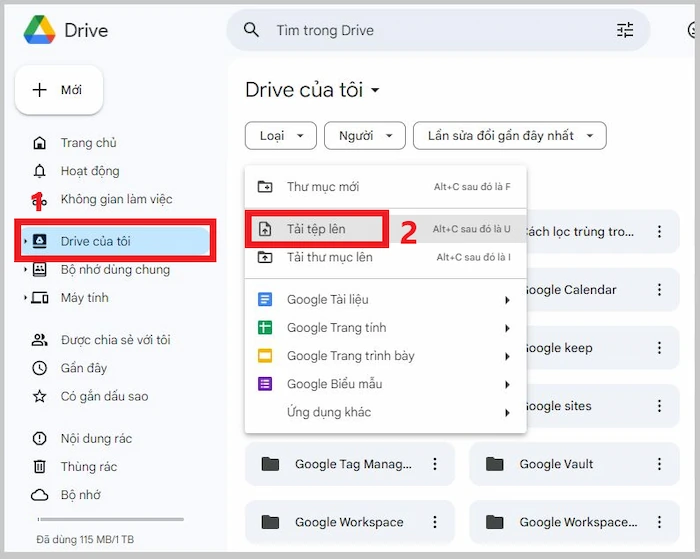Viewport: 700px width, 559px height.
Task: Open Có gắn dấu sao section
Action: tap(104, 396)
